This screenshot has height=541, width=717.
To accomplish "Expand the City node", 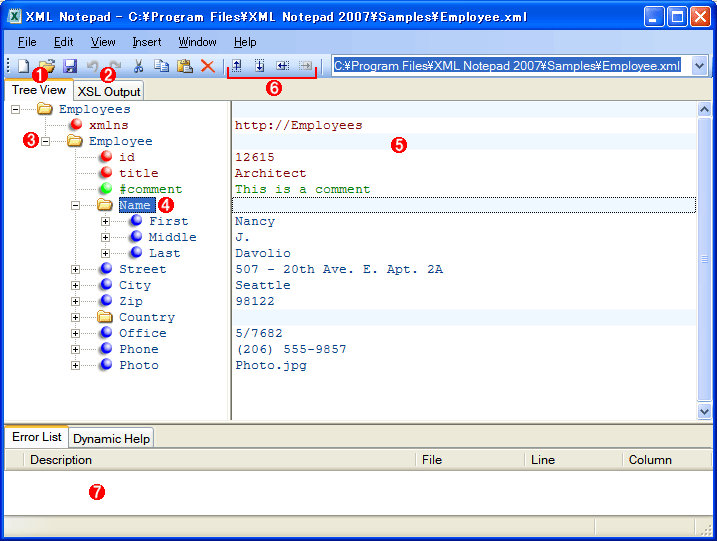I will [75, 285].
